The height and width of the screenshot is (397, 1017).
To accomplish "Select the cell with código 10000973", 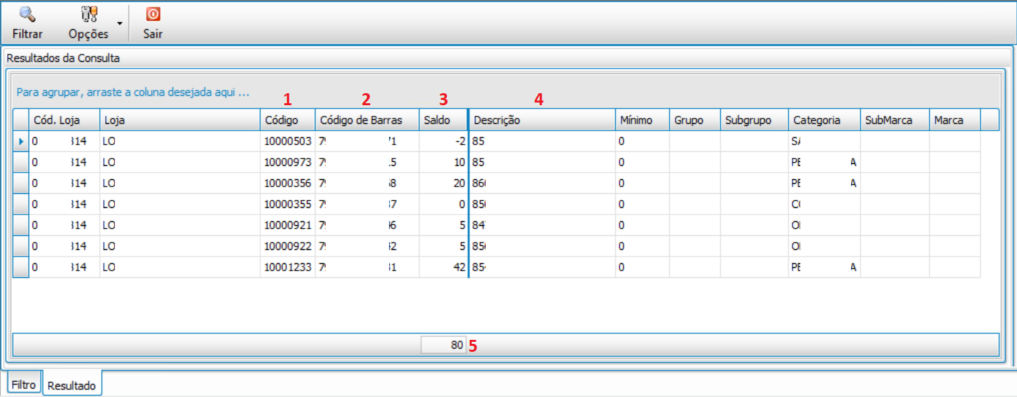I will (288, 162).
